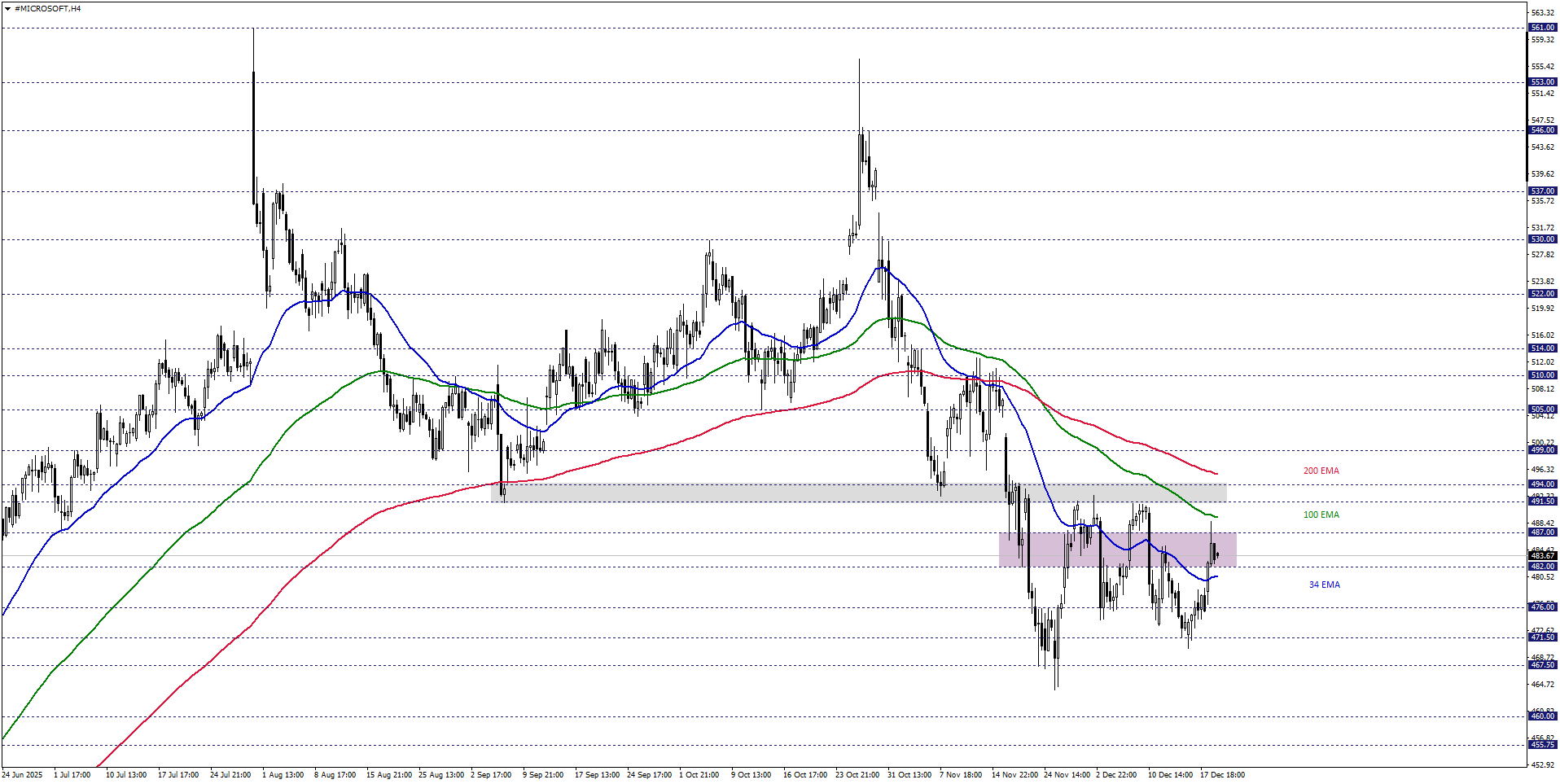This screenshot has height=784, width=1560.
Task: Open the #MICROSOFT,H4 chart dropdown arrow
Action: (x=7, y=9)
